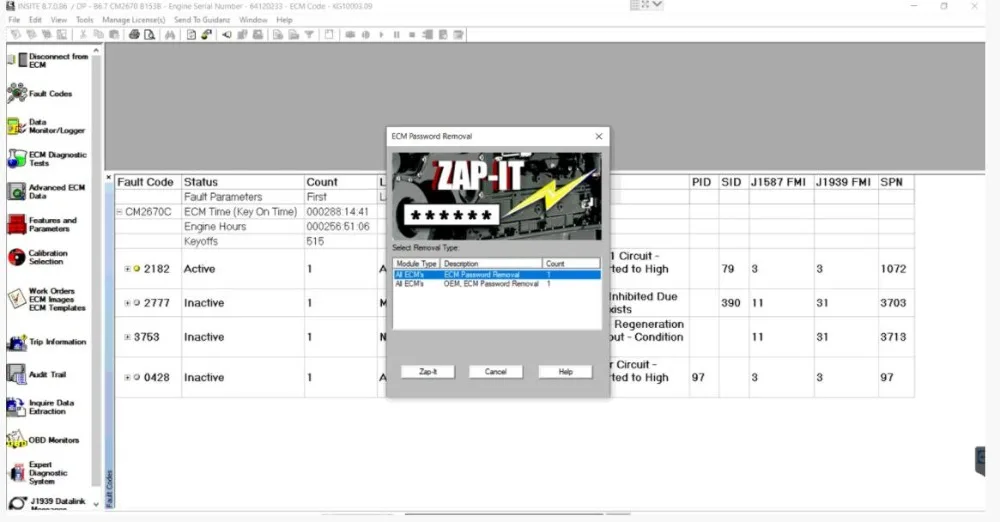This screenshot has height=522, width=1000.
Task: Open Work Orders ECM Images ECM Templates
Action: coord(46,299)
